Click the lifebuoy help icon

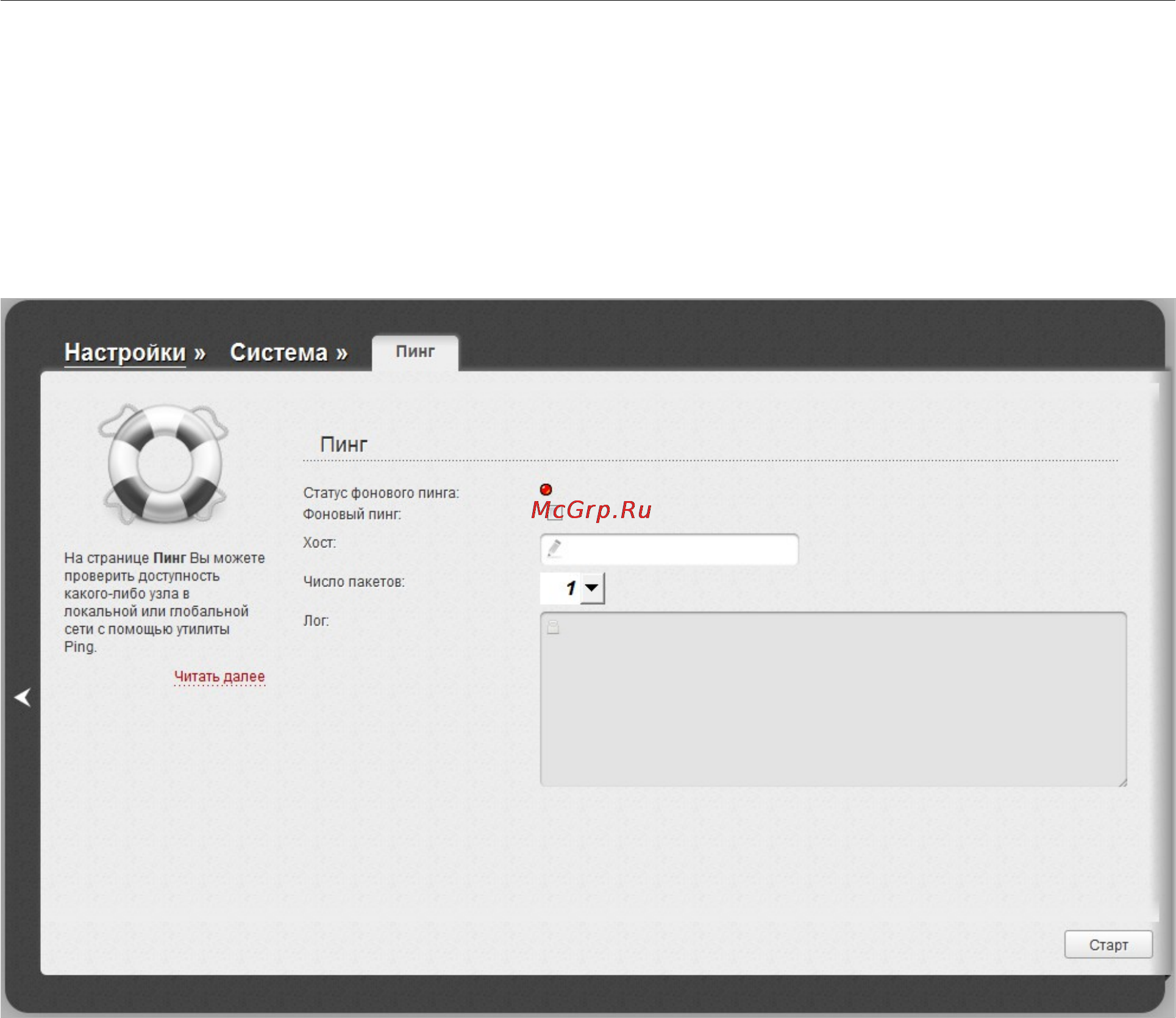point(163,465)
